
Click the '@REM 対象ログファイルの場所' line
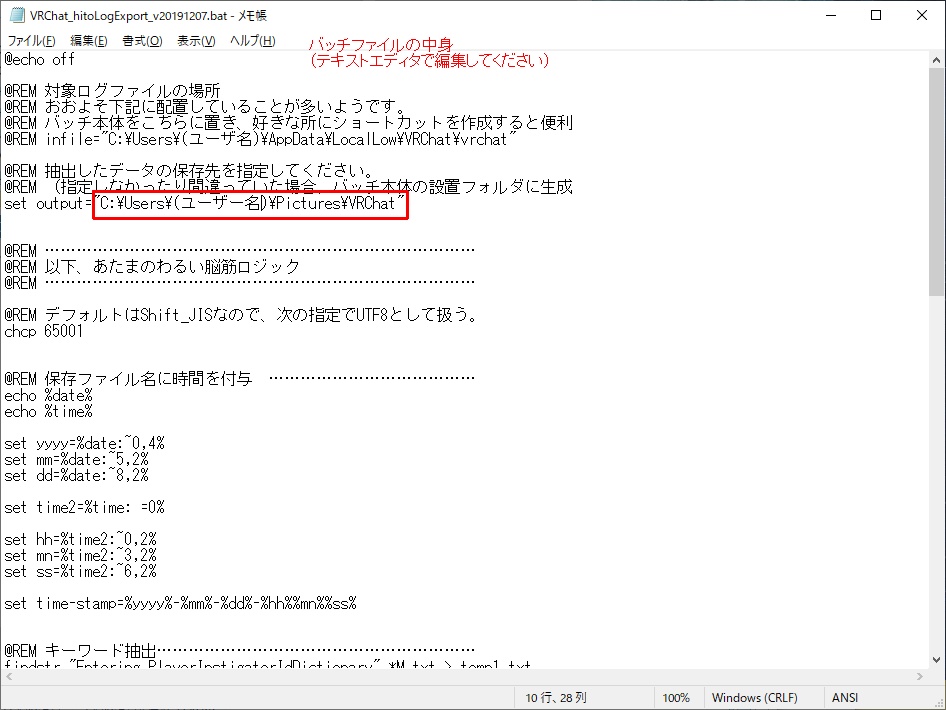coord(112,91)
